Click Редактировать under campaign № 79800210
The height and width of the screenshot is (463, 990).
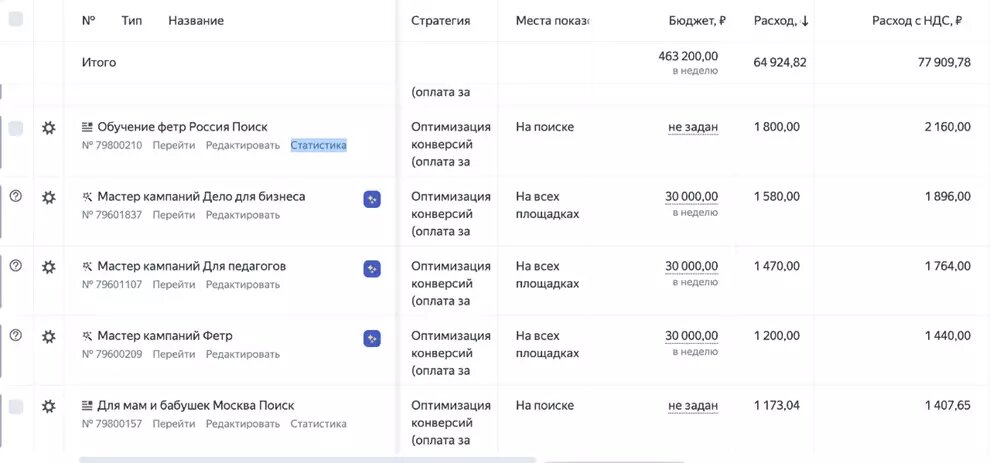click(x=242, y=145)
